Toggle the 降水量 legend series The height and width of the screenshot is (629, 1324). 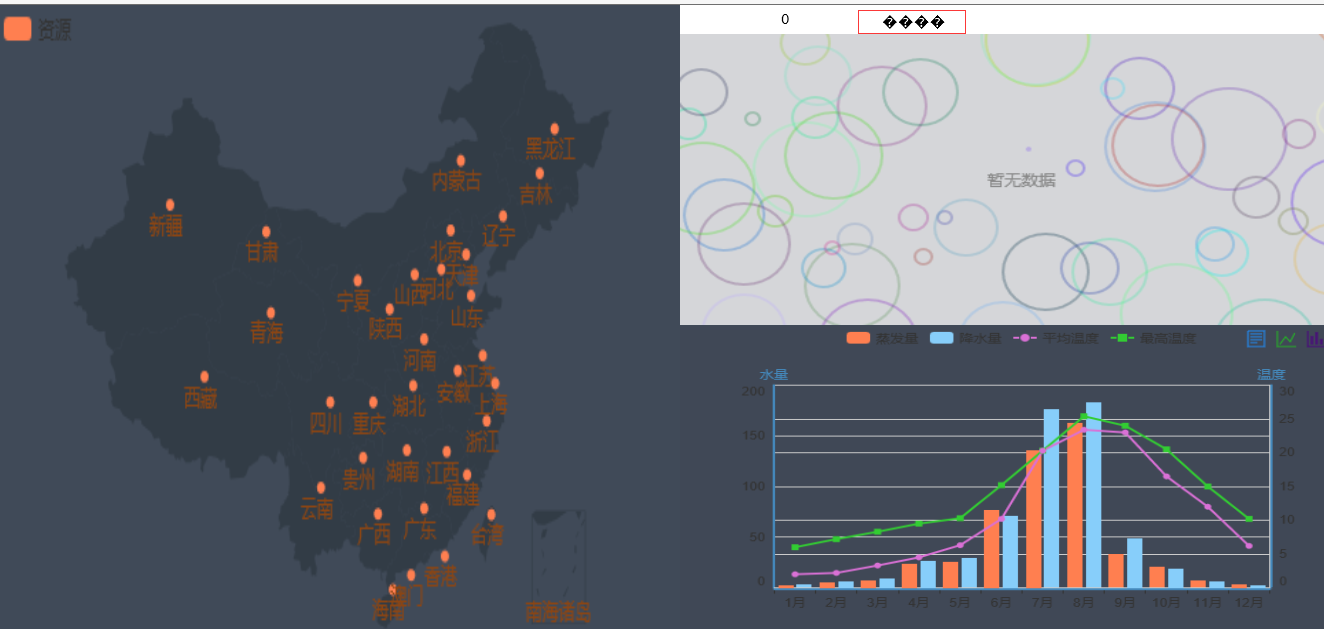click(965, 339)
